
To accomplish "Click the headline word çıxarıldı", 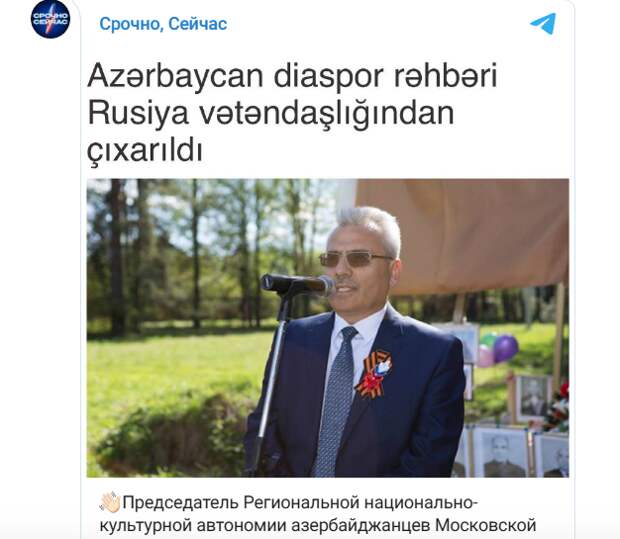I will (145, 151).
